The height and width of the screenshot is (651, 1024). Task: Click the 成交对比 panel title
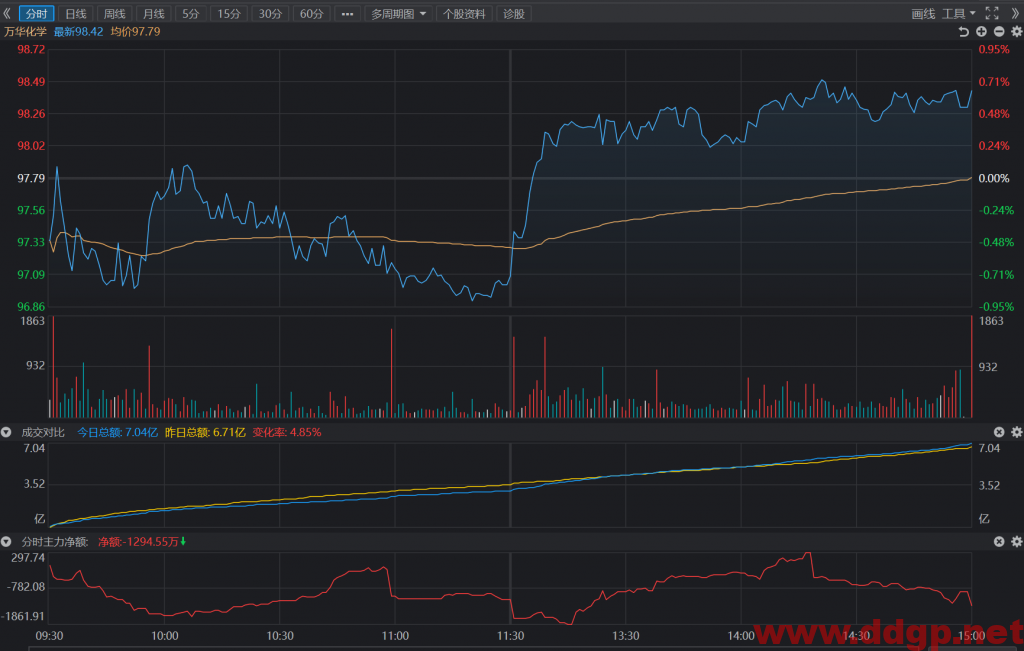(x=43, y=432)
